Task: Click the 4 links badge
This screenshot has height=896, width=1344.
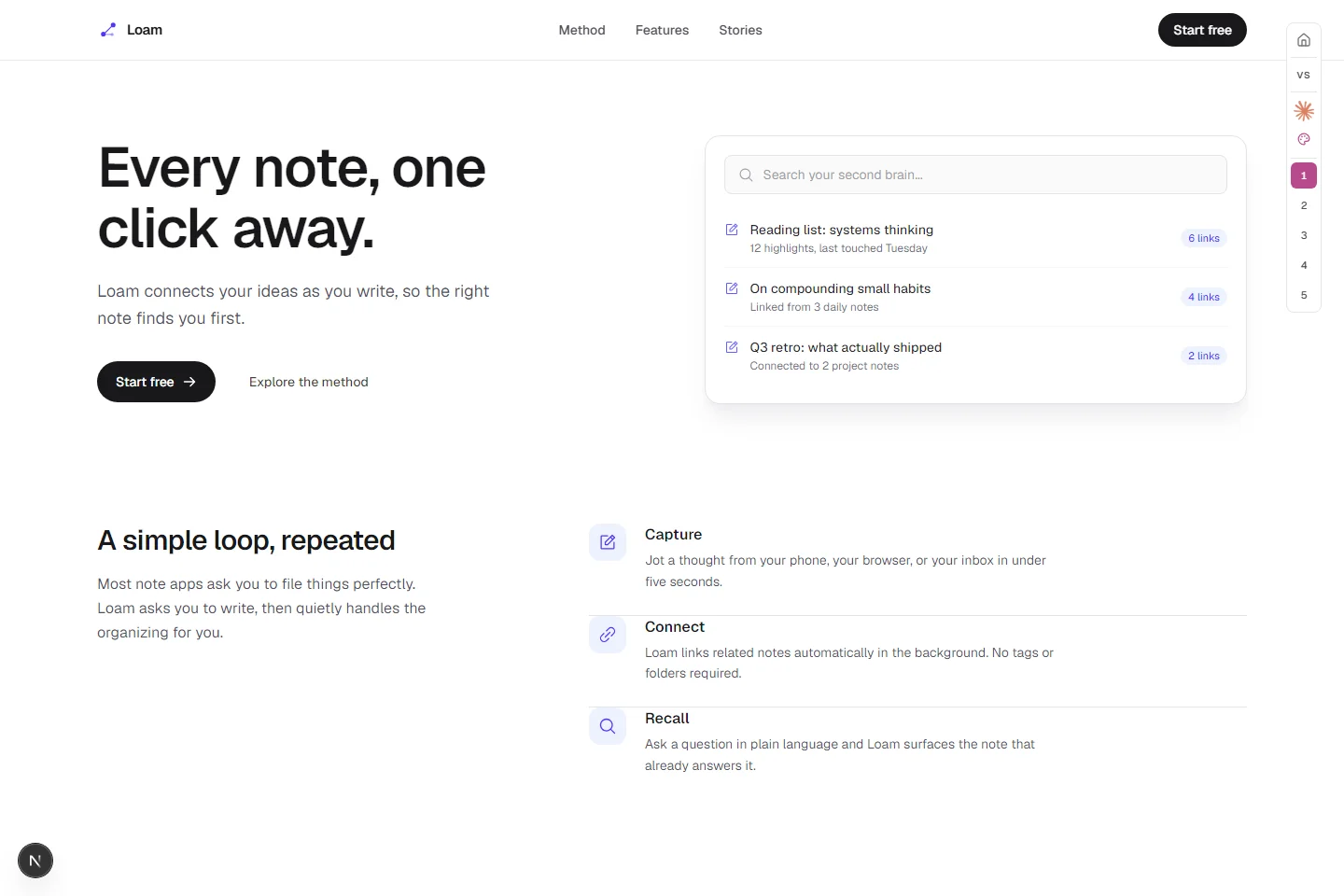Action: 1204,297
